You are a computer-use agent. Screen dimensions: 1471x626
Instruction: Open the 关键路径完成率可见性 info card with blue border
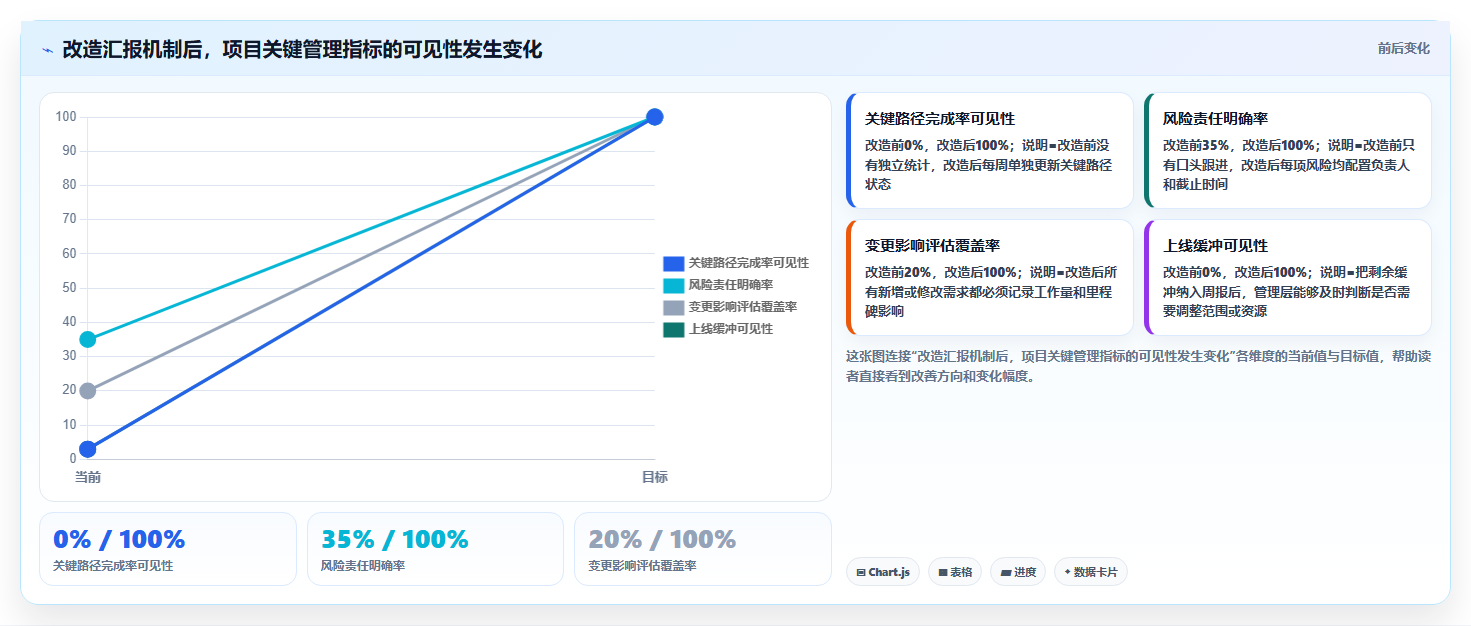(x=990, y=151)
